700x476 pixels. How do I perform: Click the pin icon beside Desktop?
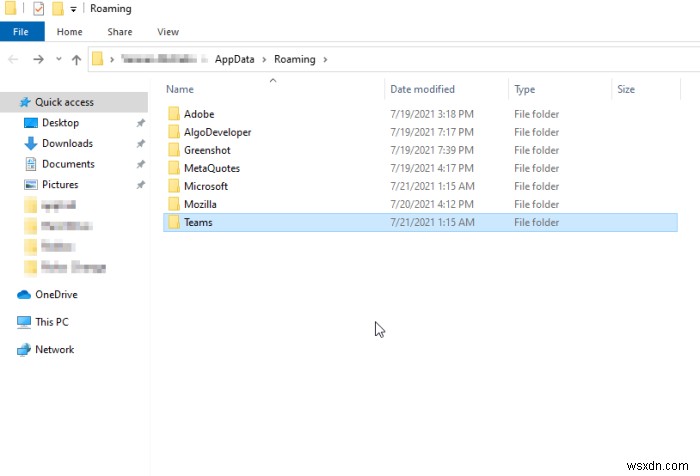click(x=141, y=123)
